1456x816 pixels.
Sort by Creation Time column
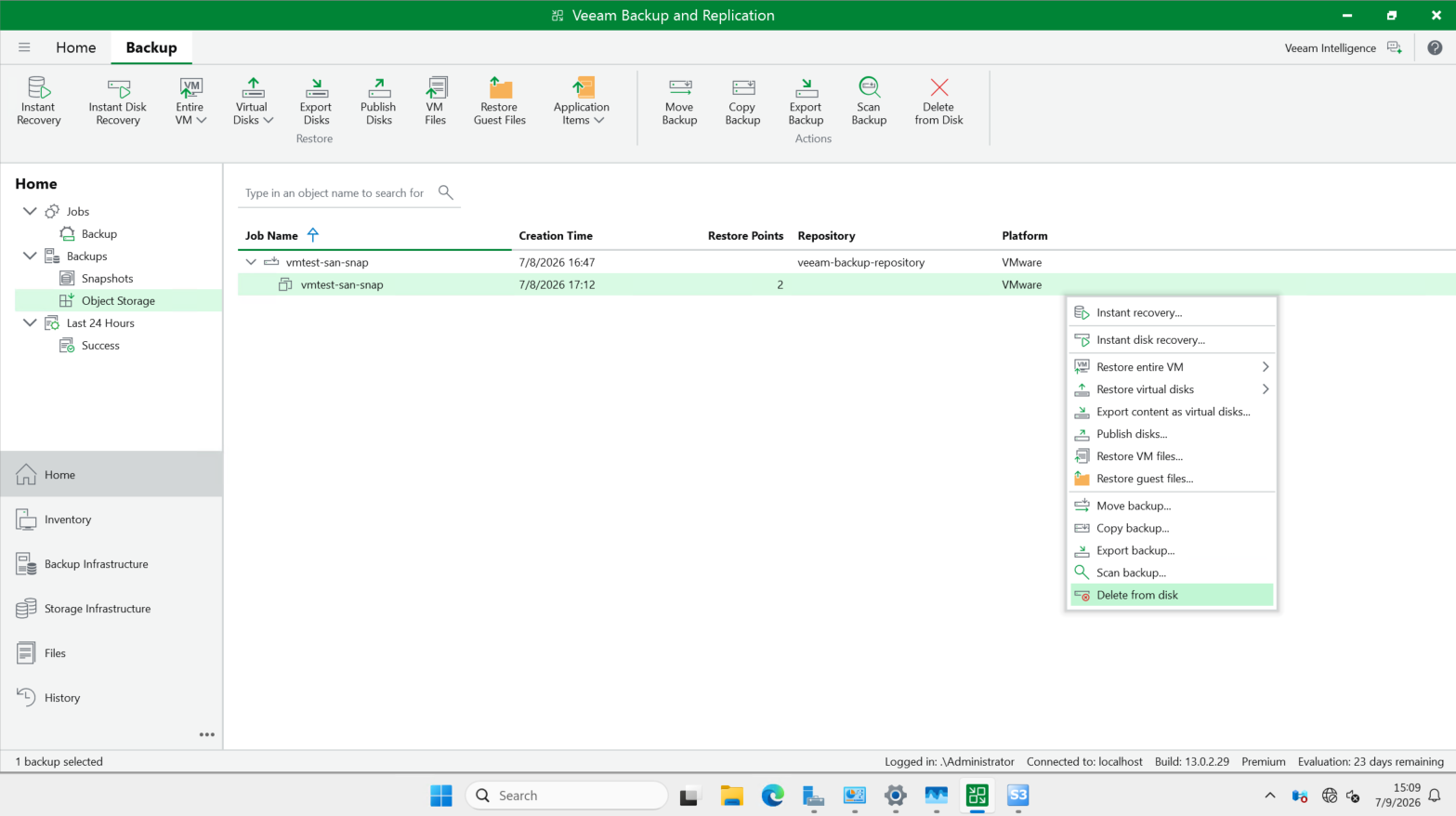click(x=556, y=236)
